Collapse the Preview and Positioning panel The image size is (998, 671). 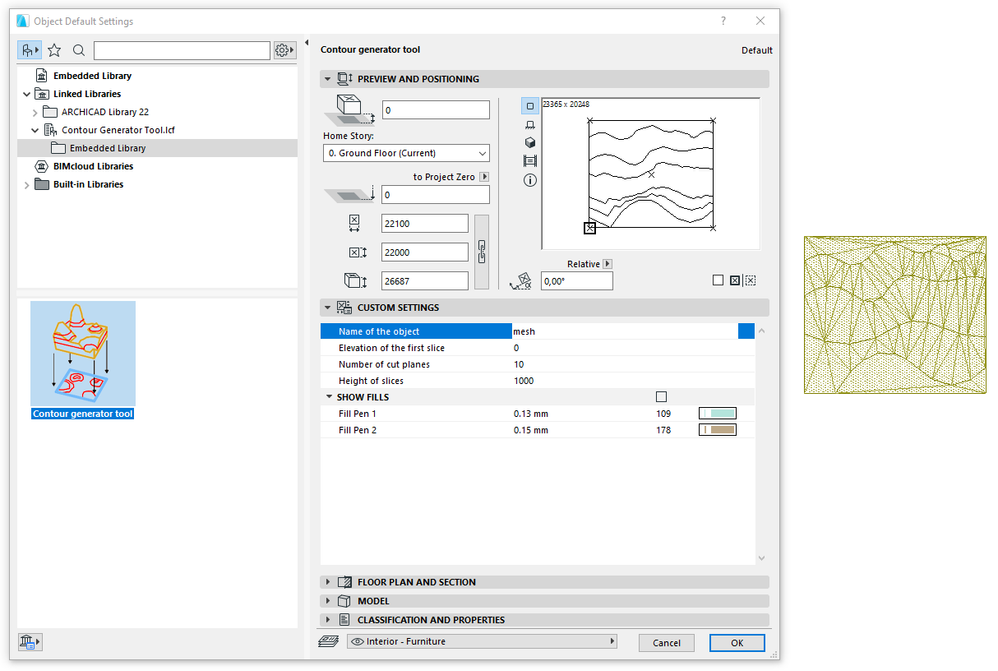[x=328, y=79]
